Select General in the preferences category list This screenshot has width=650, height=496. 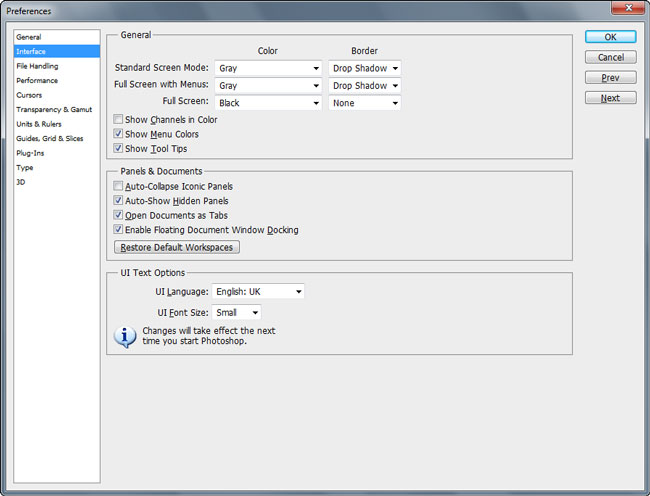click(29, 37)
